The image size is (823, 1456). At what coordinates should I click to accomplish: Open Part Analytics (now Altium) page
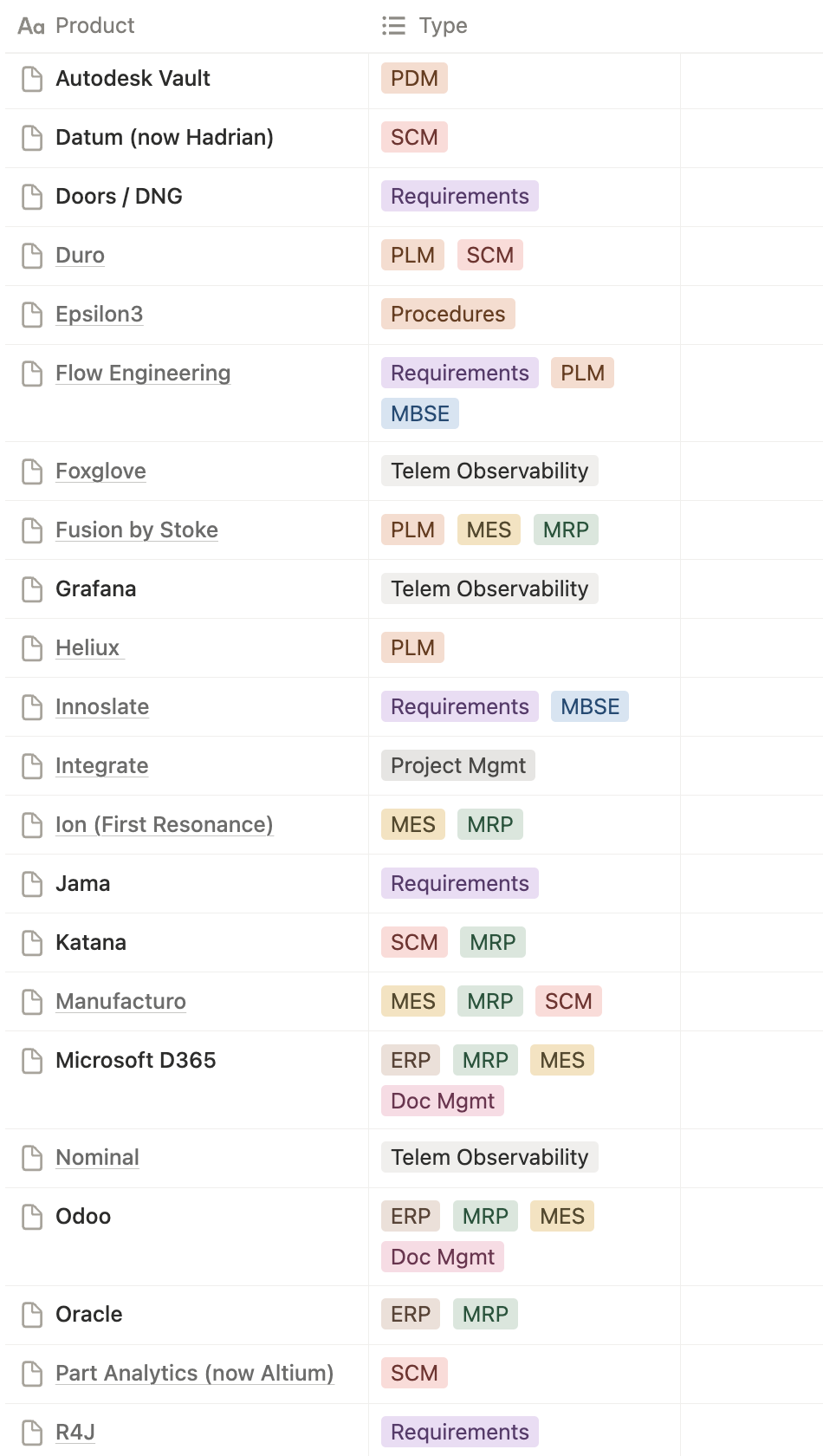(194, 1374)
